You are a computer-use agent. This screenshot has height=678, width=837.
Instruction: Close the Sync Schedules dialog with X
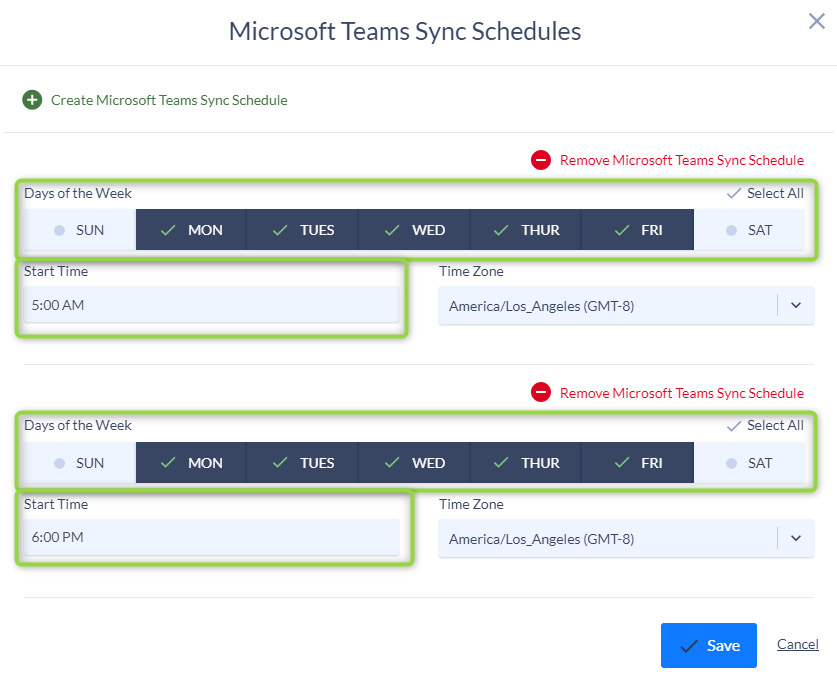pos(817,21)
